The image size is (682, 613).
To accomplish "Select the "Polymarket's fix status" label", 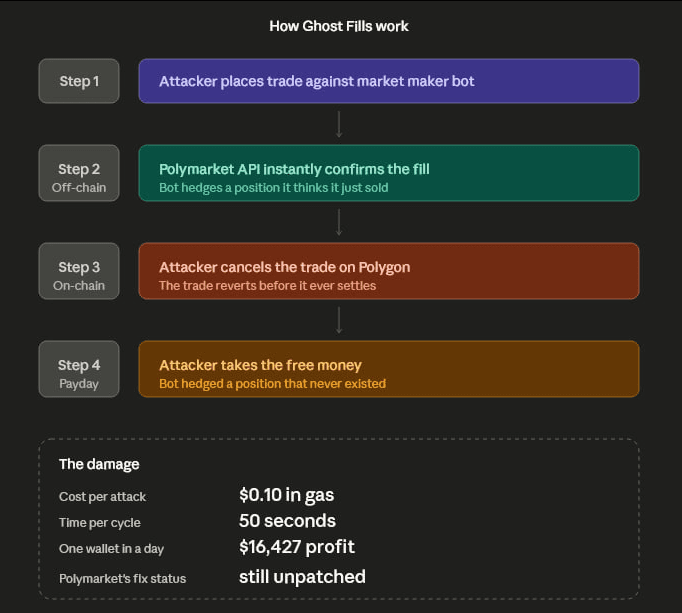I will [x=122, y=578].
